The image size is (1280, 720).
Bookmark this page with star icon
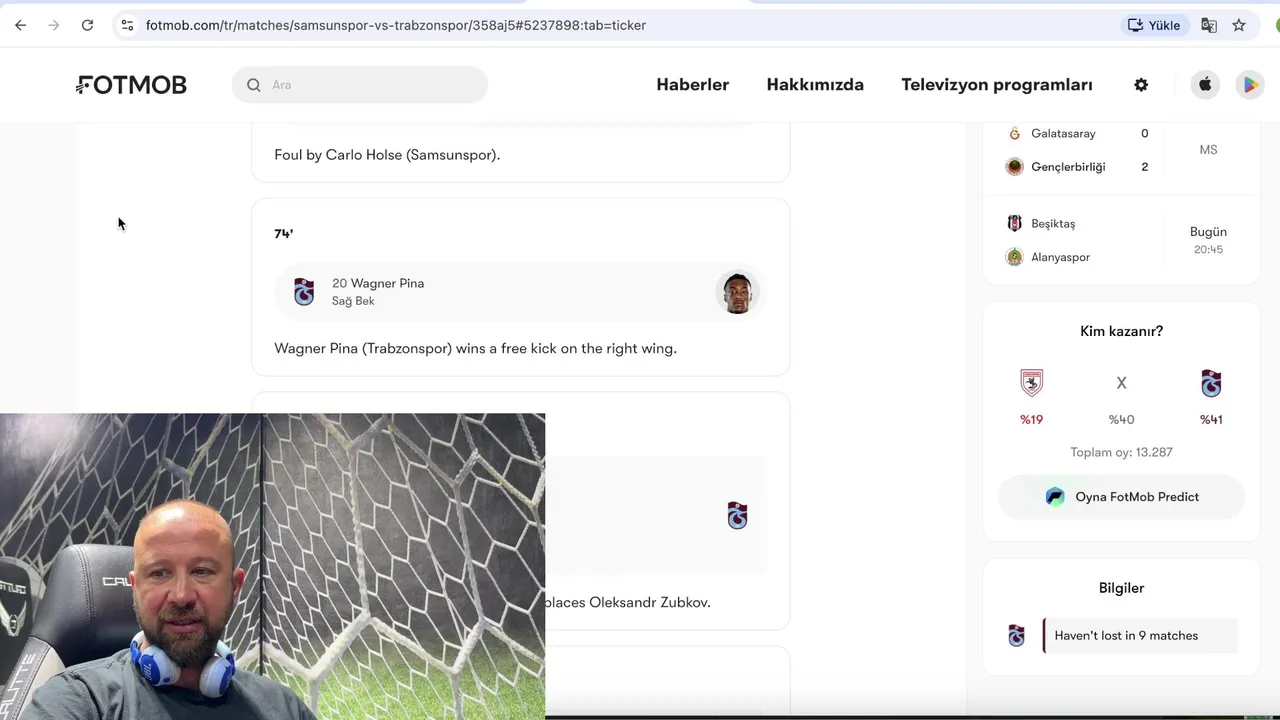pos(1239,25)
